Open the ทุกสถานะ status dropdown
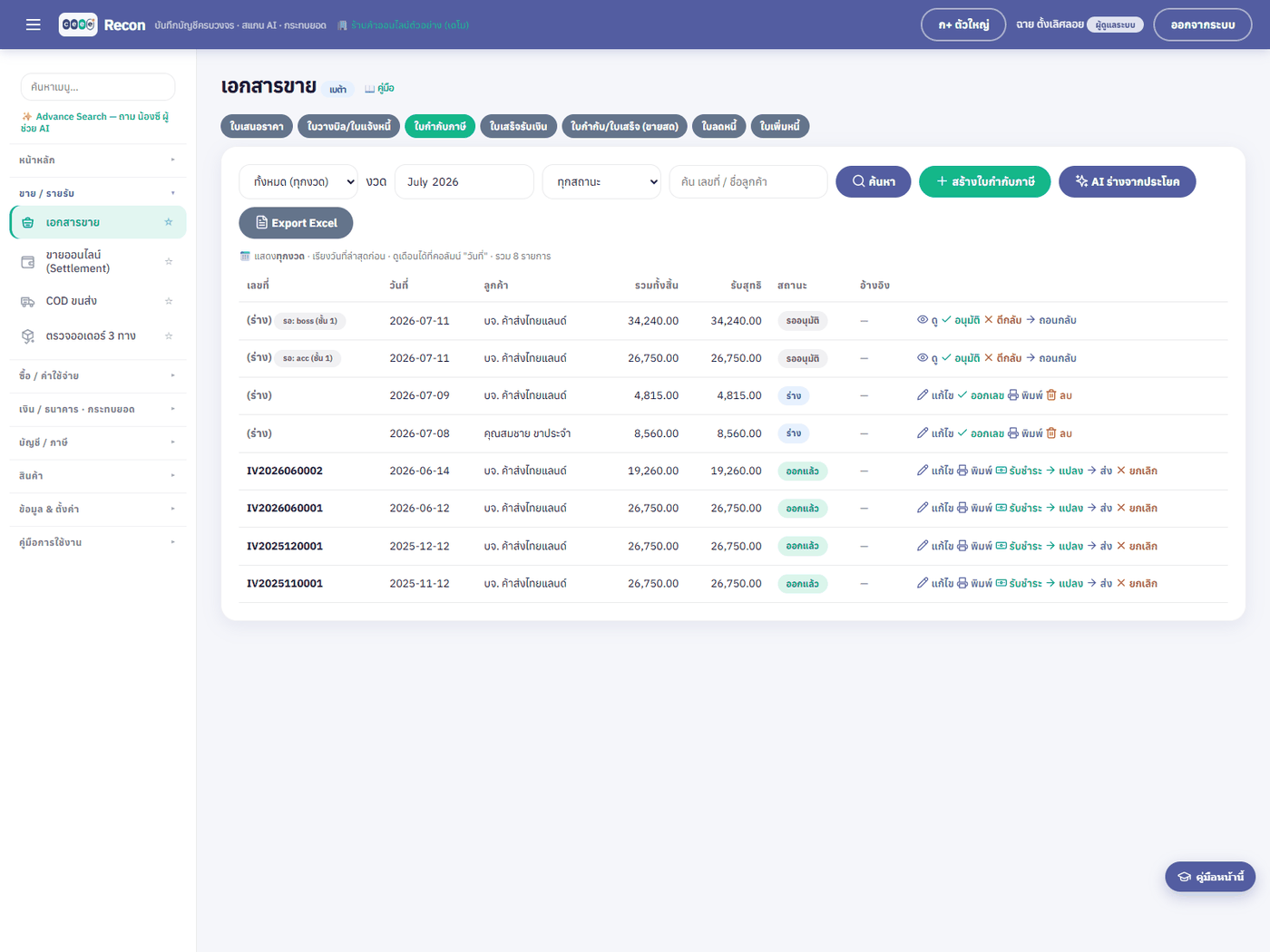This screenshot has height=952, width=1270. coord(601,181)
